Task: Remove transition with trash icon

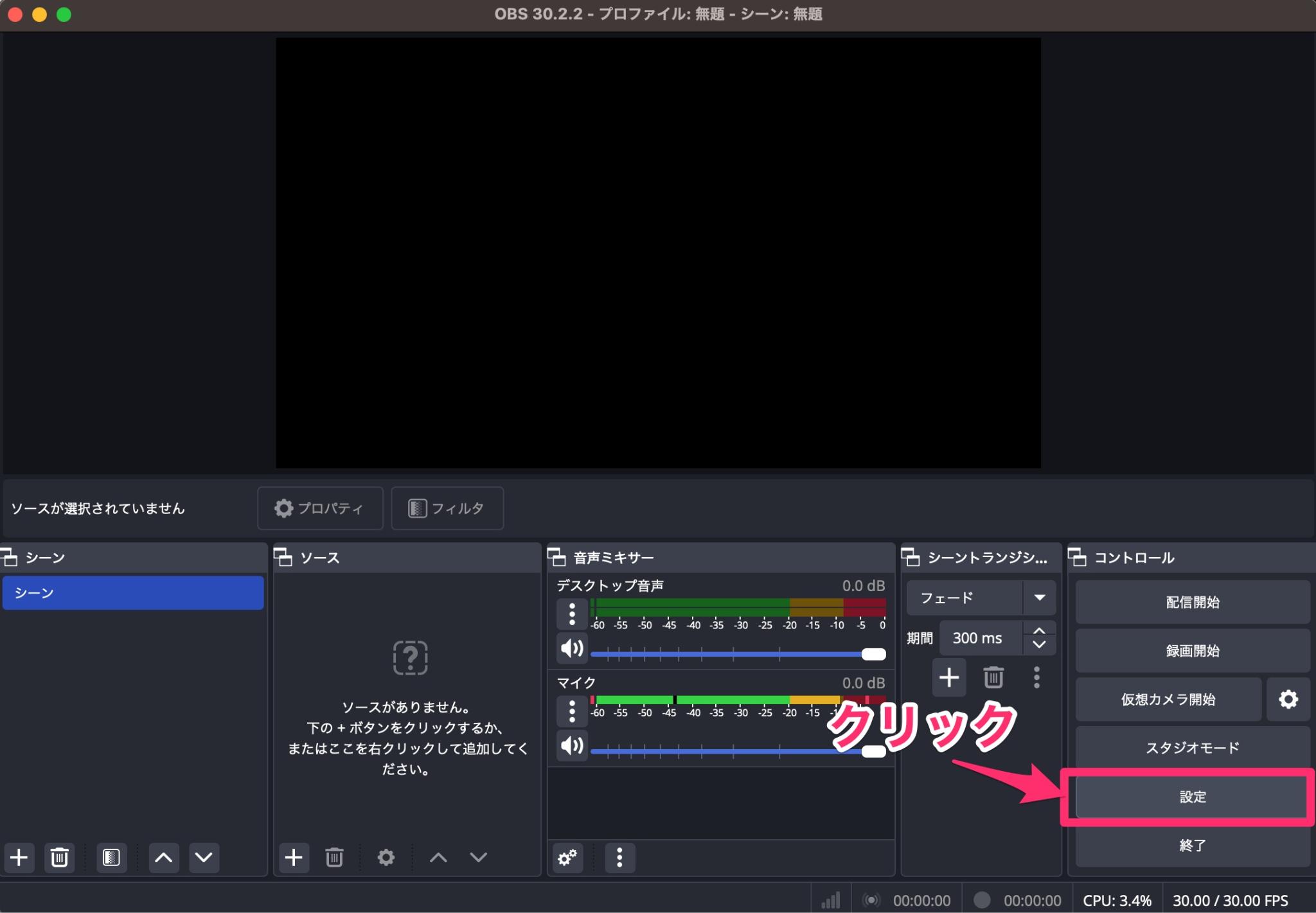Action: [993, 677]
